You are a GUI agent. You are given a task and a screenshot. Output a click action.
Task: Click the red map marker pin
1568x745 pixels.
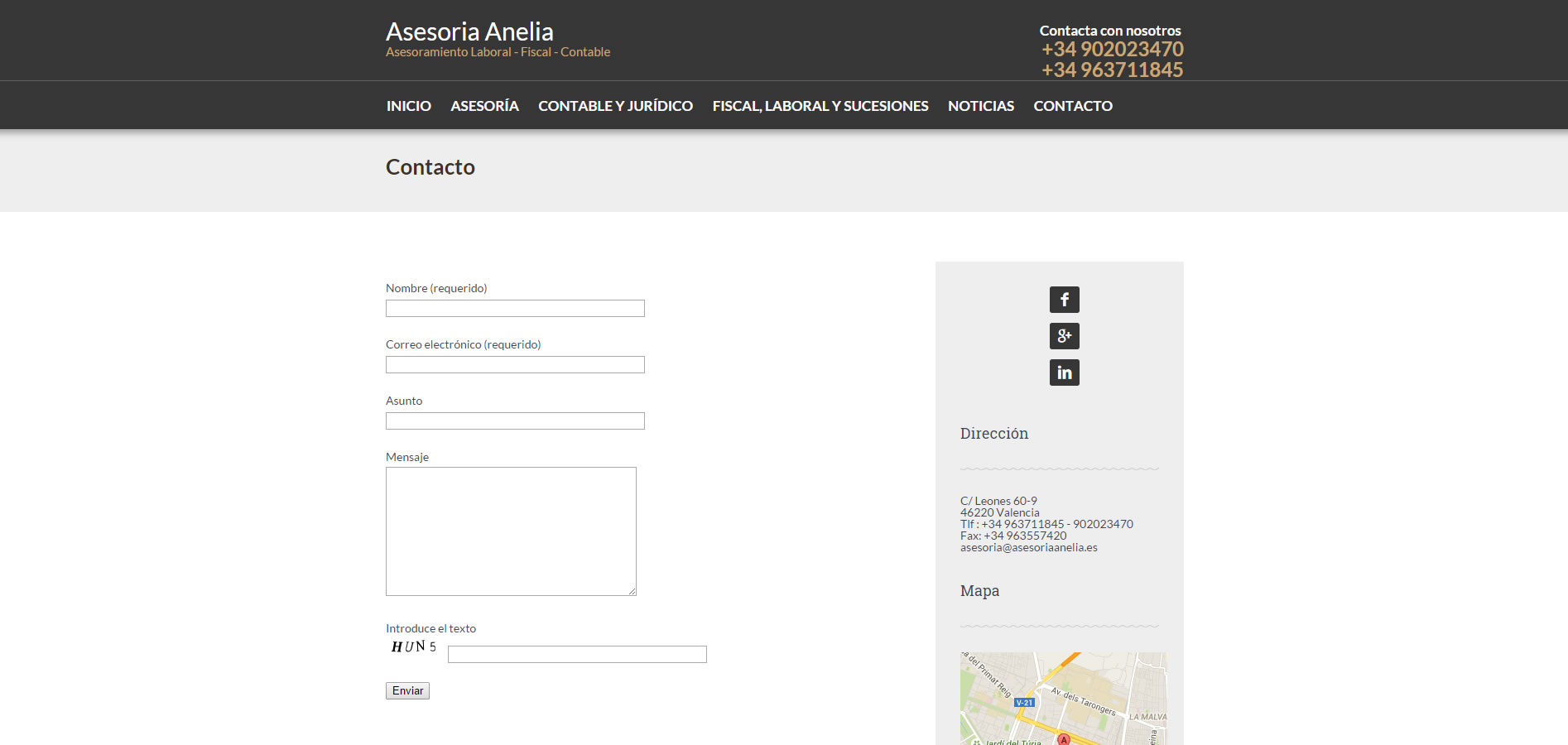1064,738
